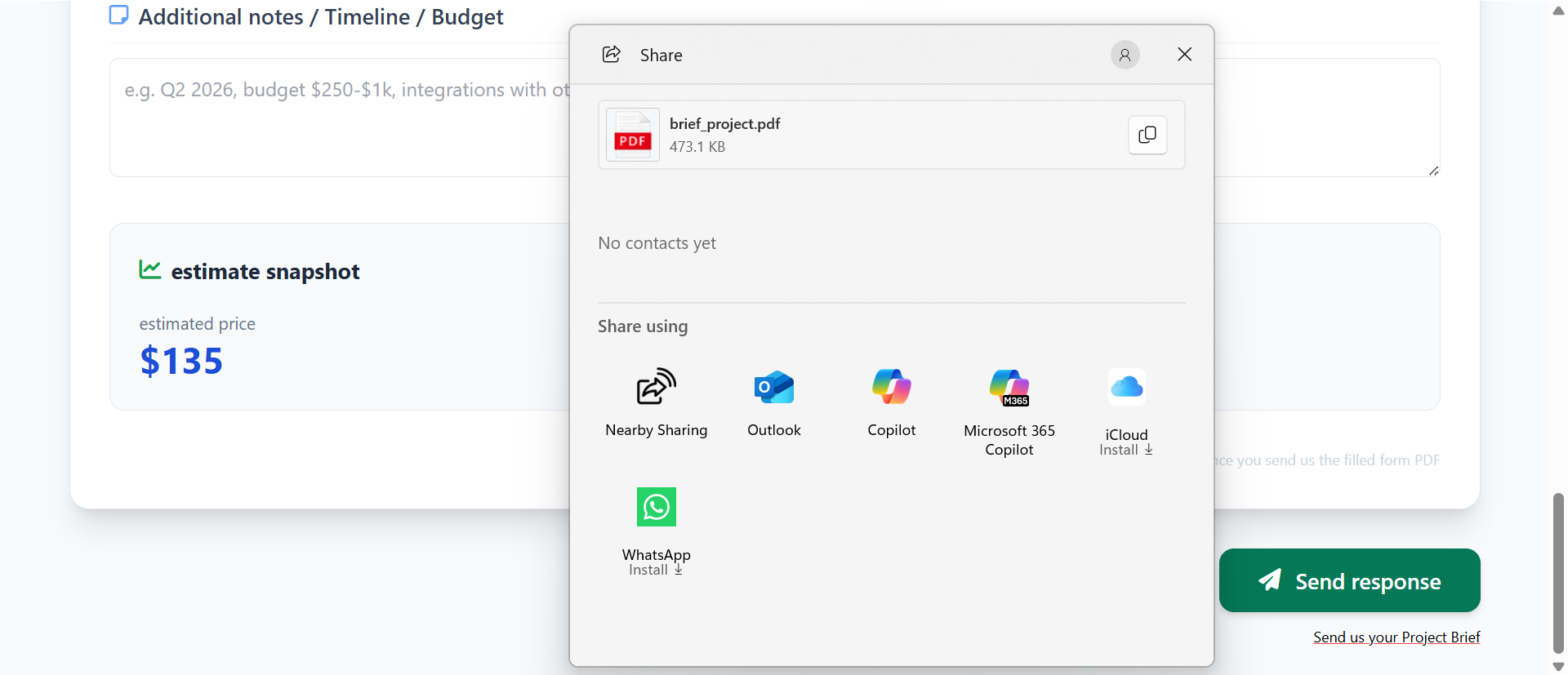Install iCloud to share

tap(1126, 411)
